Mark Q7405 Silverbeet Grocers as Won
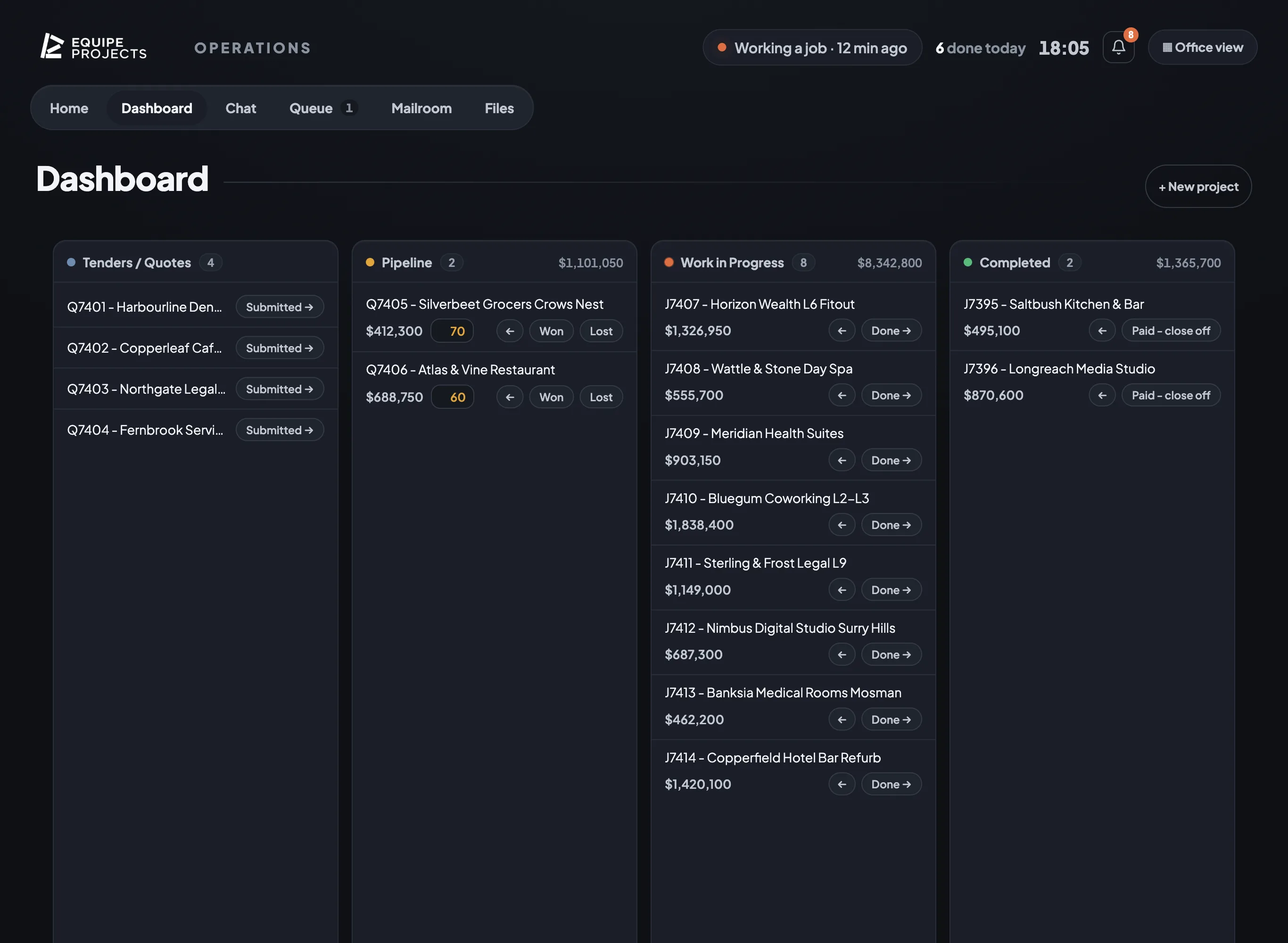This screenshot has width=1288, height=943. pos(551,331)
